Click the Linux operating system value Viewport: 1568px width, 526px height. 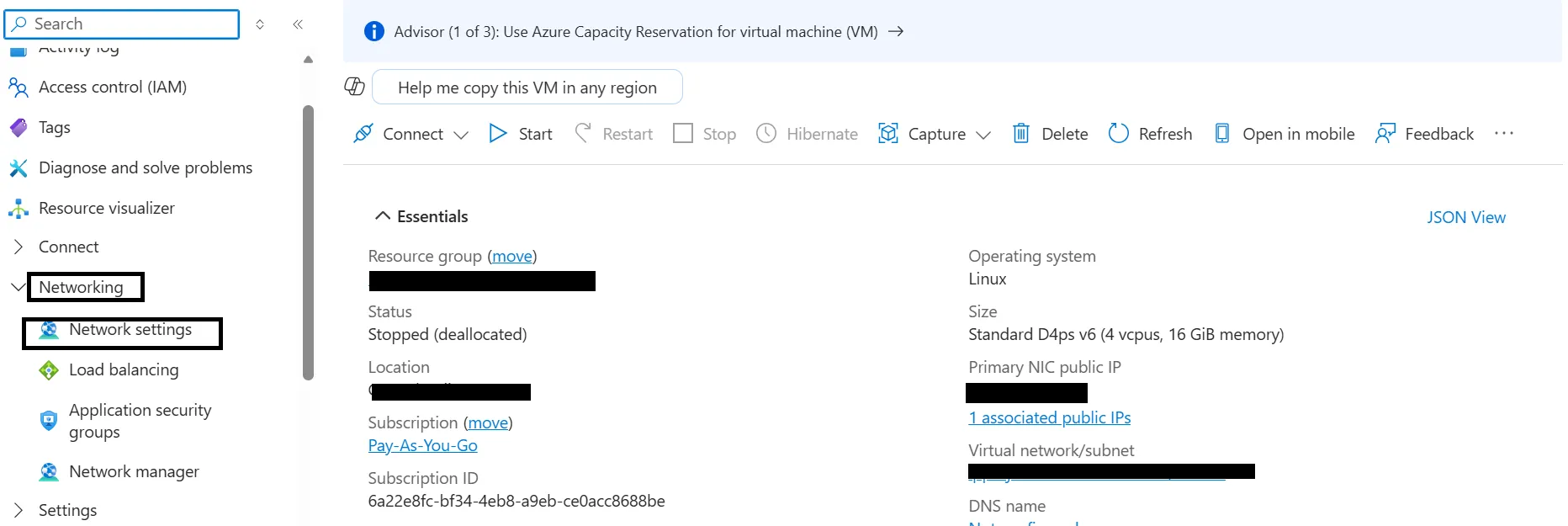point(988,279)
